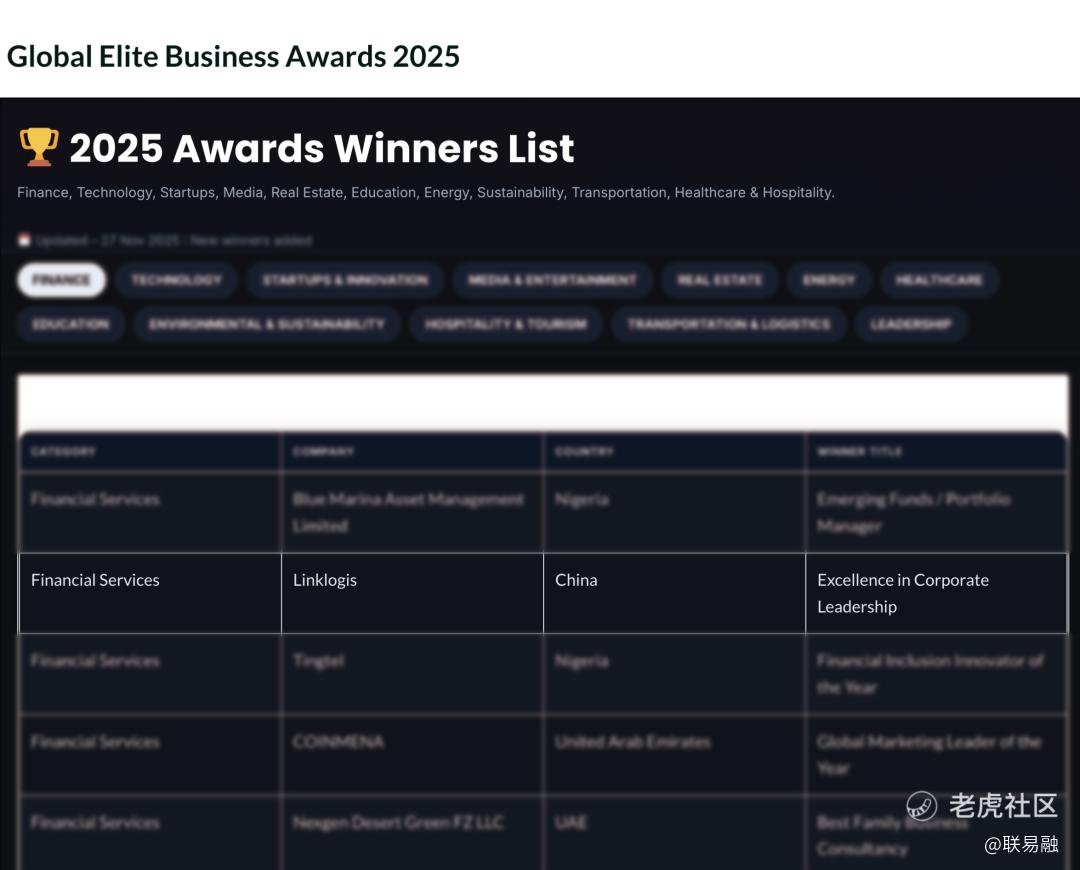Screen dimensions: 1080x870
Task: Click the Blue Marina Asset Management Limited cell
Action: pos(413,512)
